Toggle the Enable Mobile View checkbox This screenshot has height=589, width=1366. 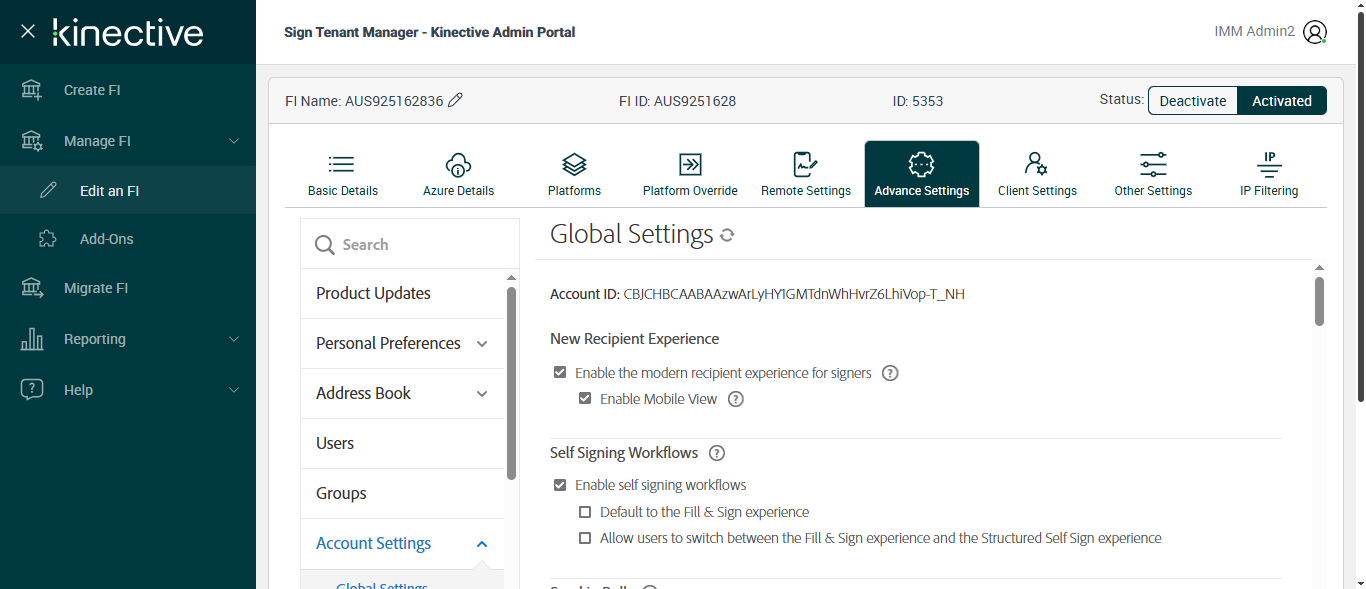[x=585, y=399]
